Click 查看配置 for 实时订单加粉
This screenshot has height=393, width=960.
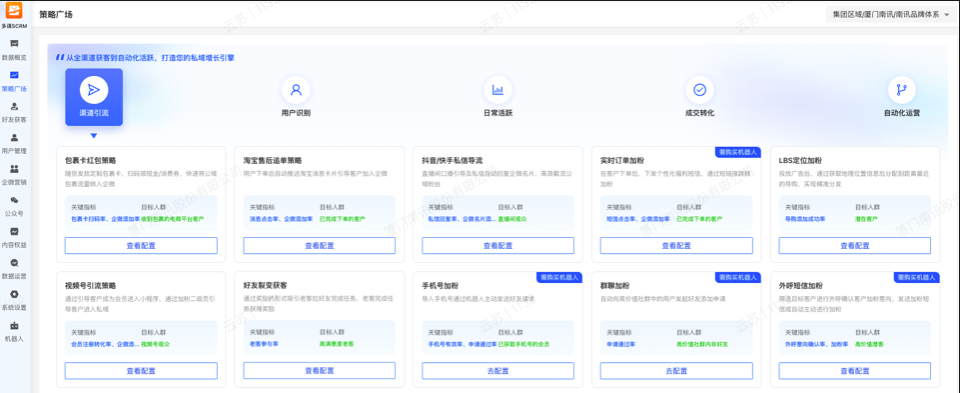coord(676,245)
